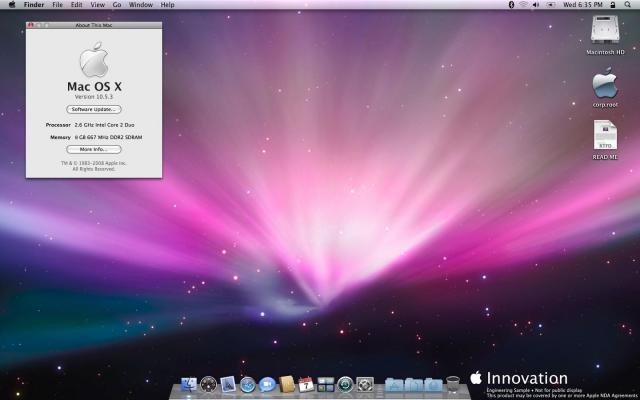Open Time Machine in the Dock
This screenshot has width=640, height=400.
345,384
